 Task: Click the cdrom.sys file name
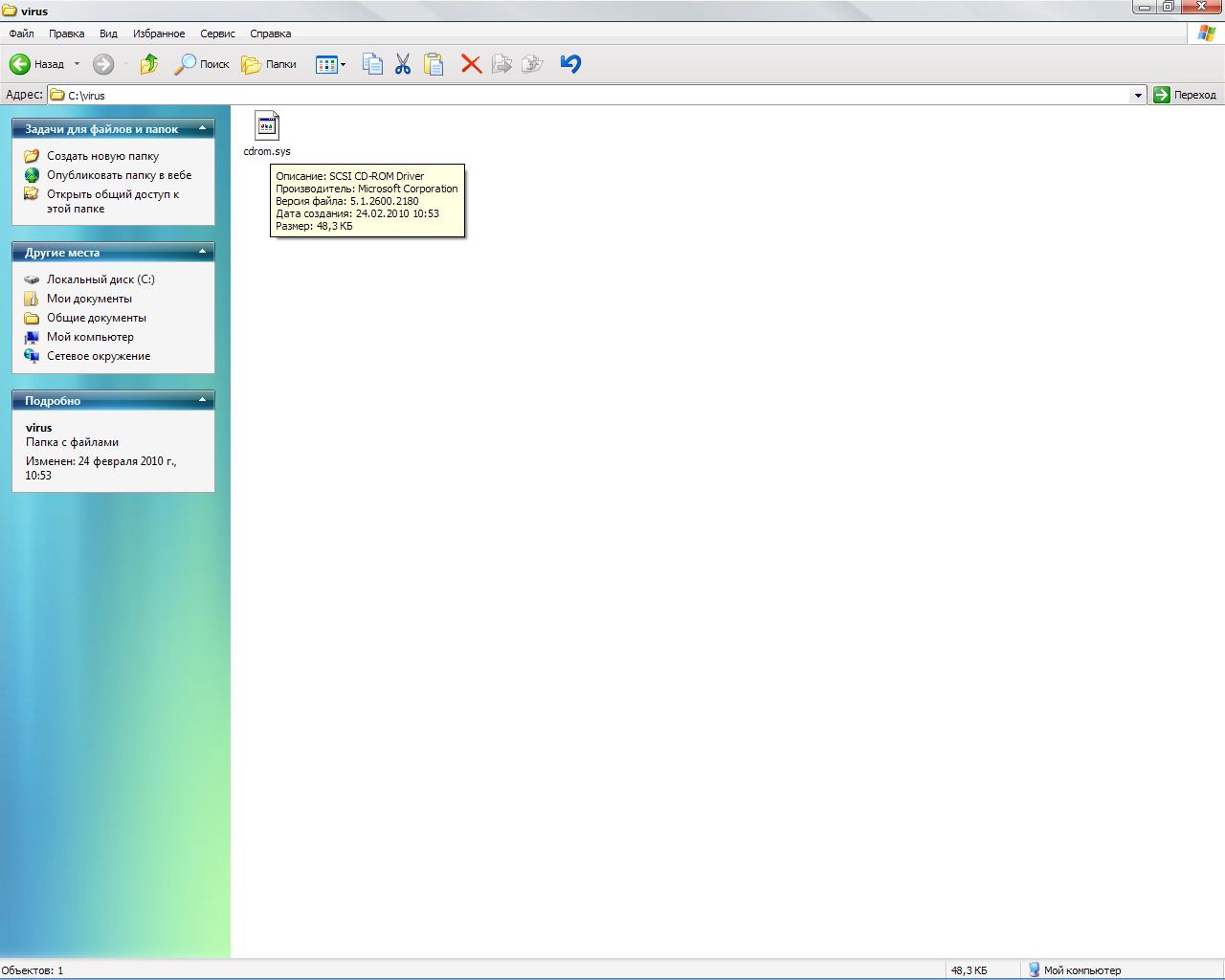(267, 151)
